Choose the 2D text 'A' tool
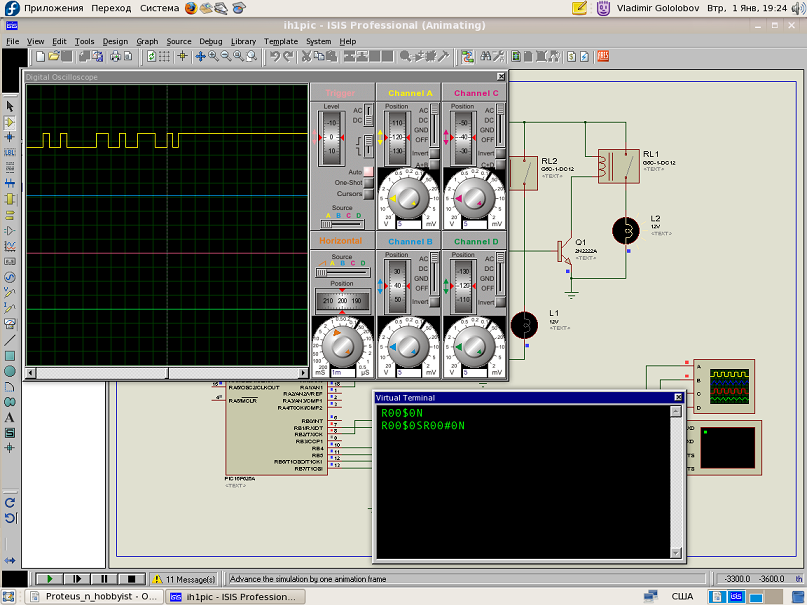 coord(10,418)
